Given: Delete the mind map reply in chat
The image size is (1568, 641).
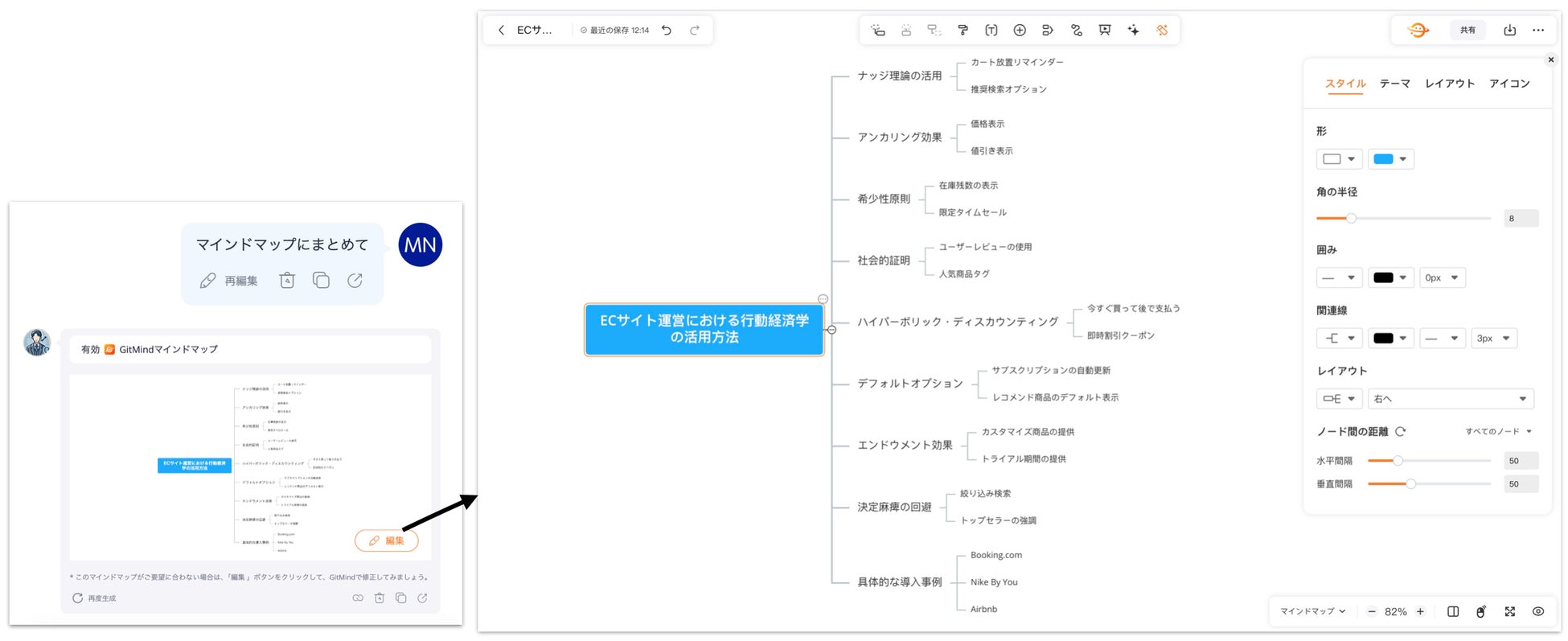Looking at the screenshot, I should coord(380,598).
